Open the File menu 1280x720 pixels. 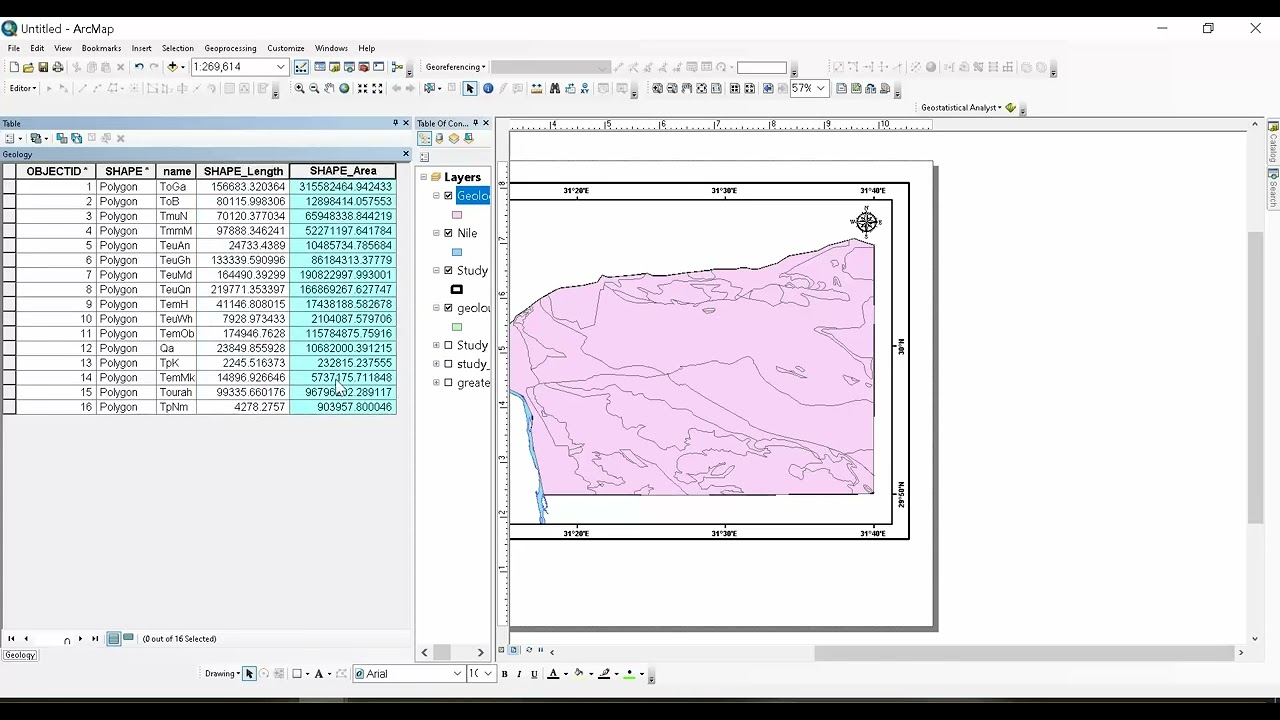(14, 48)
